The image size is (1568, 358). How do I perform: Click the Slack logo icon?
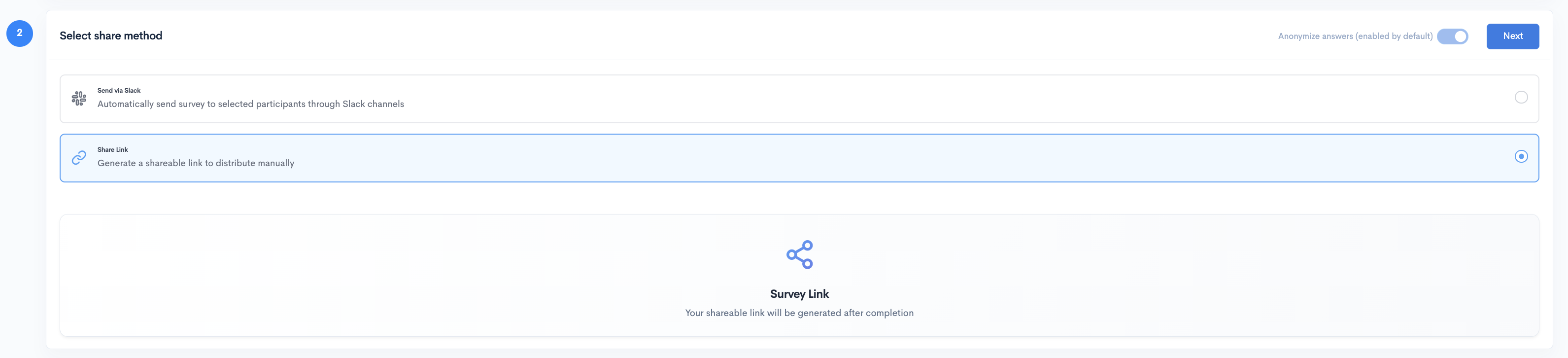79,98
